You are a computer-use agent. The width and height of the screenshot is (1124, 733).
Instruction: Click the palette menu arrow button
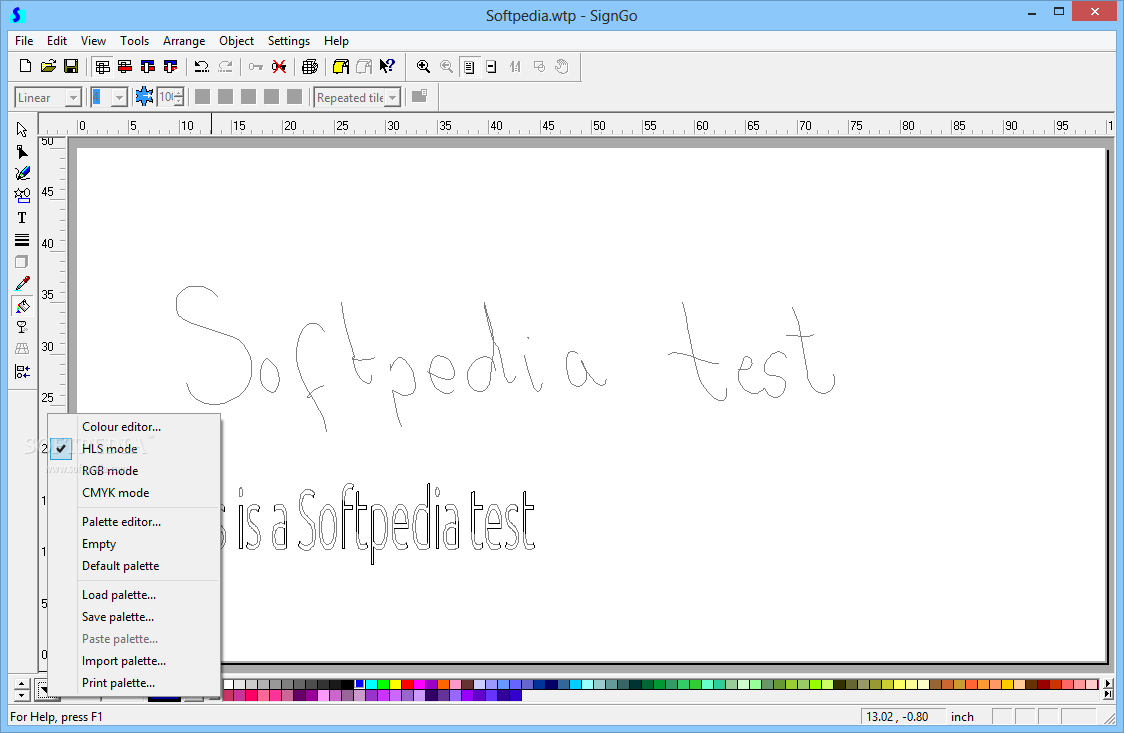click(x=44, y=691)
